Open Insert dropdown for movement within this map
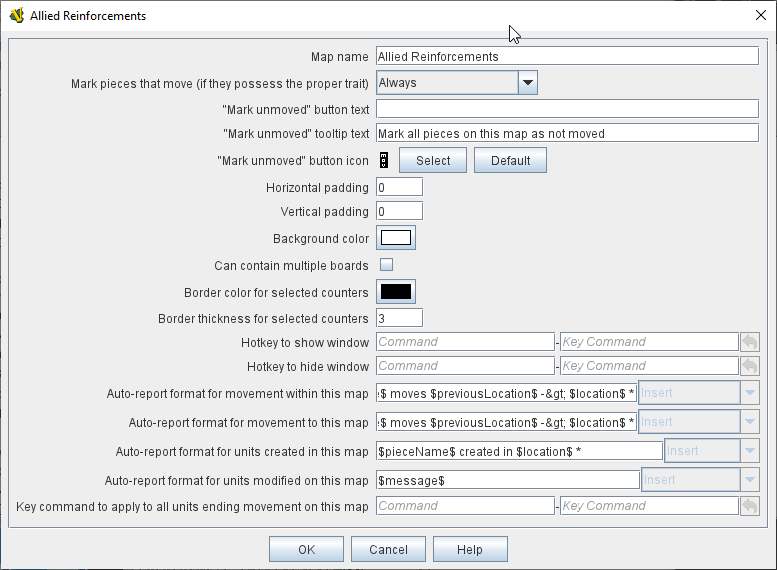This screenshot has height=570, width=777. click(749, 393)
